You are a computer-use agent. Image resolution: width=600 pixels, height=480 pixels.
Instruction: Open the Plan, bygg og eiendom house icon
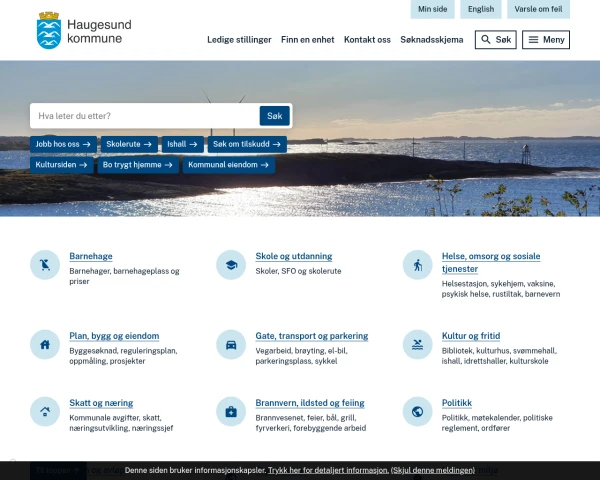pos(45,344)
